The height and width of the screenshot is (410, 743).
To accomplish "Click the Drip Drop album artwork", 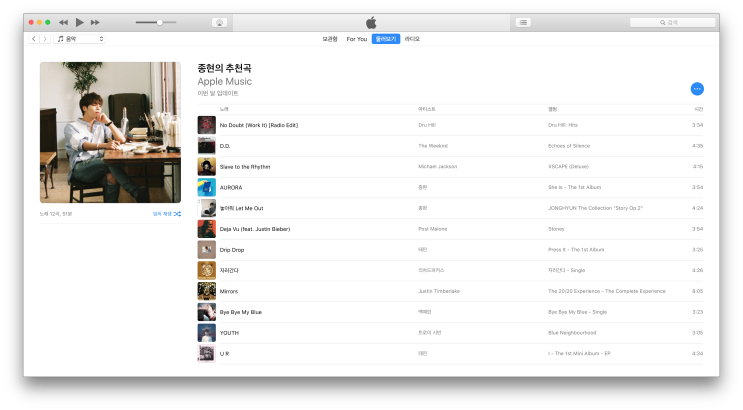I will 207,250.
